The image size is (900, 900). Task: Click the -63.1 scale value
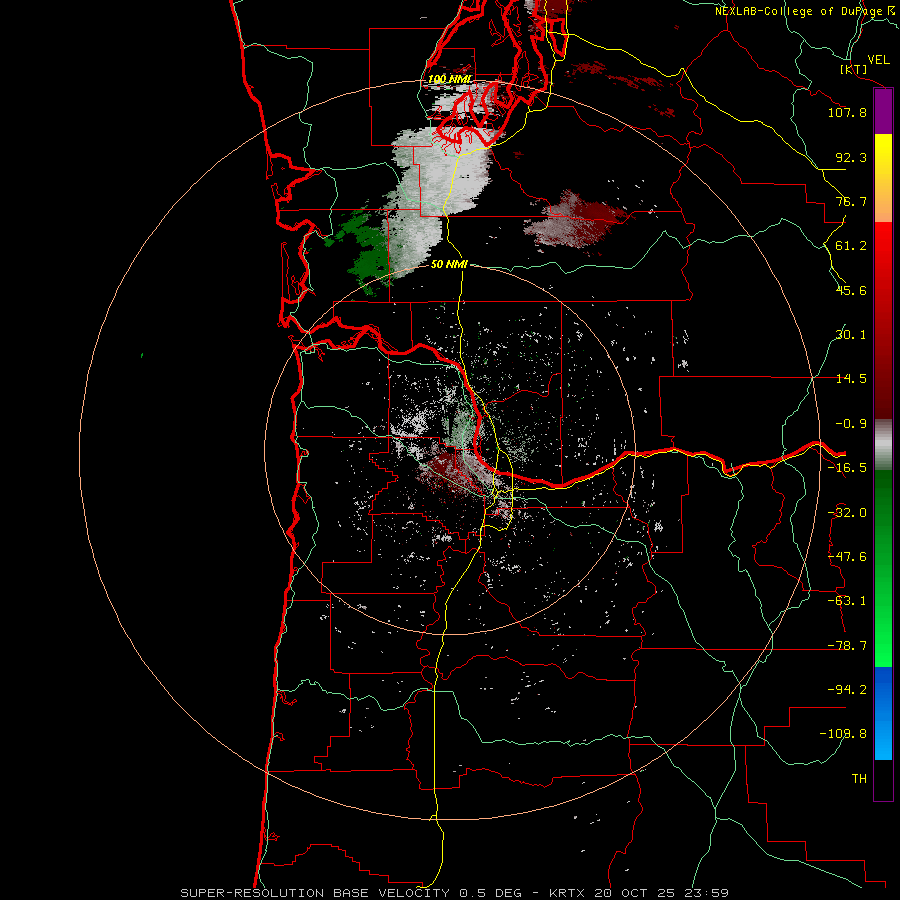(847, 601)
